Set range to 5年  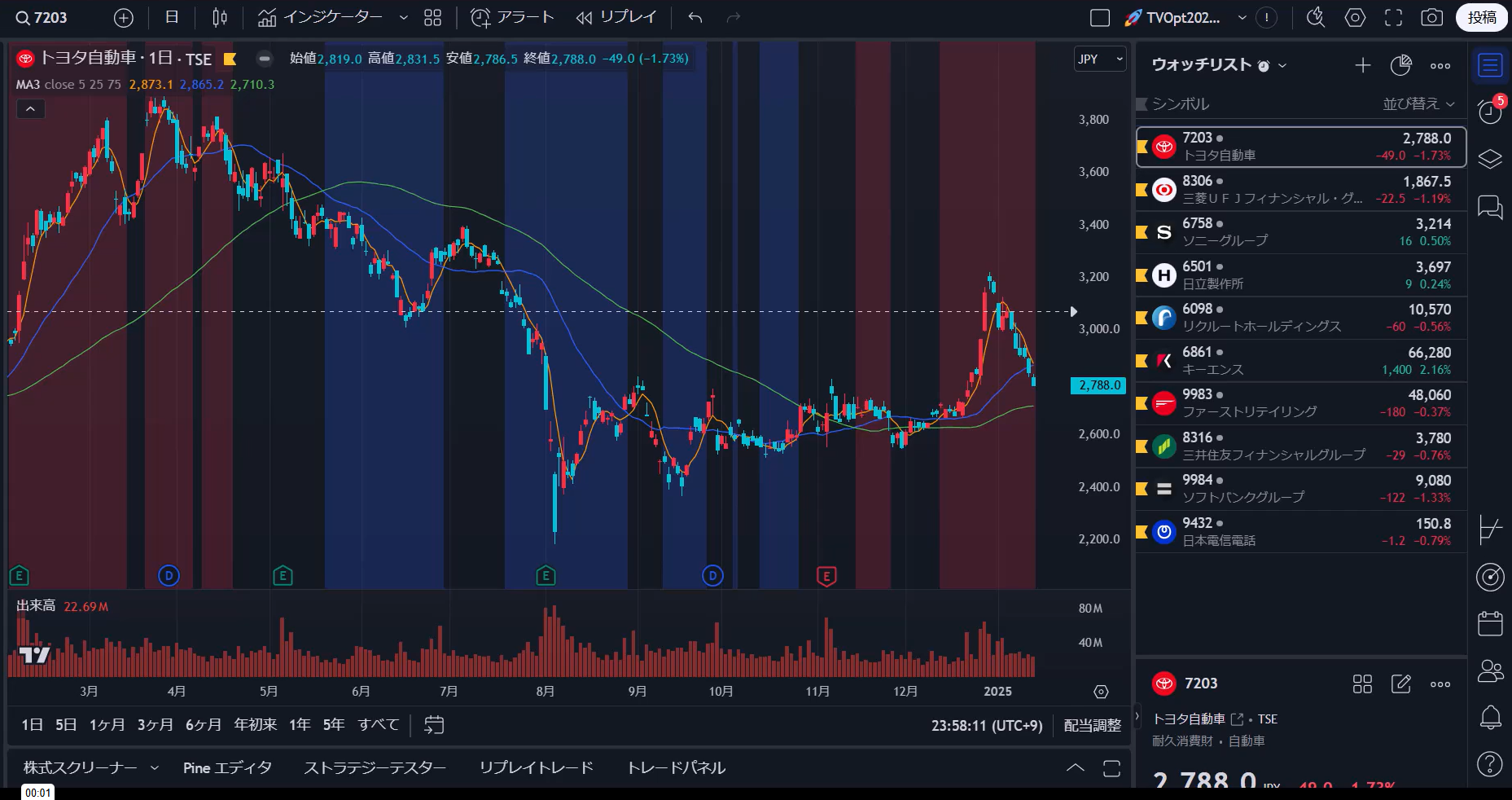click(334, 725)
